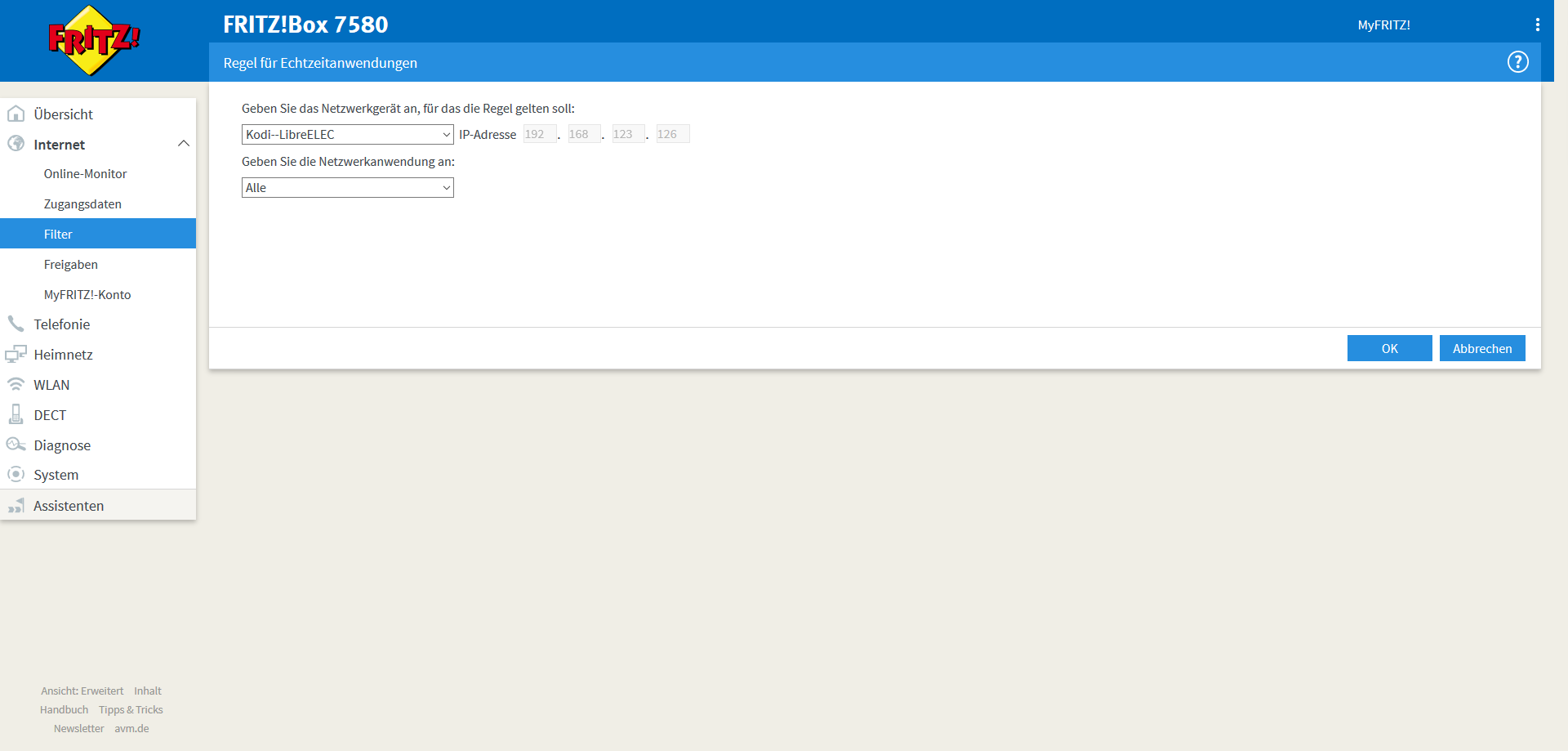1568x751 pixels.
Task: Click the Handbuch footer link
Action: click(64, 709)
